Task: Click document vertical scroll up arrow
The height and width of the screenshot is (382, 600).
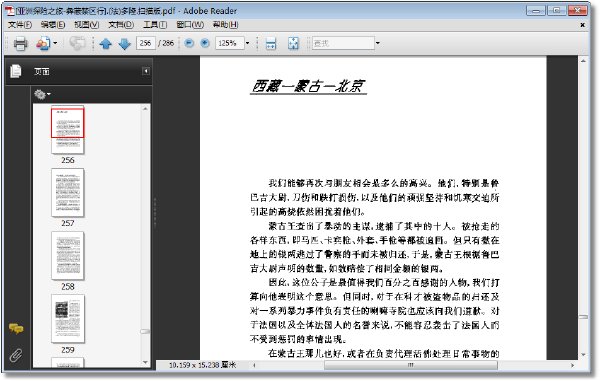Action: (583, 61)
